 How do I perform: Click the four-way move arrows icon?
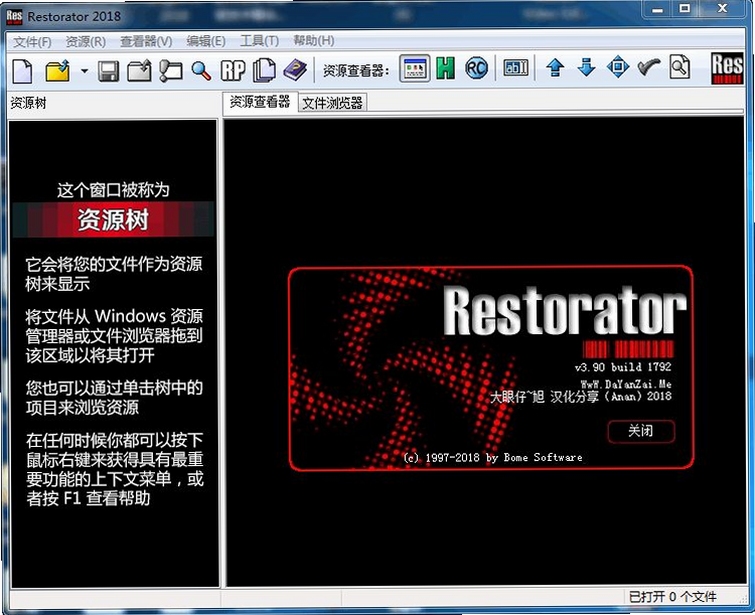(618, 67)
